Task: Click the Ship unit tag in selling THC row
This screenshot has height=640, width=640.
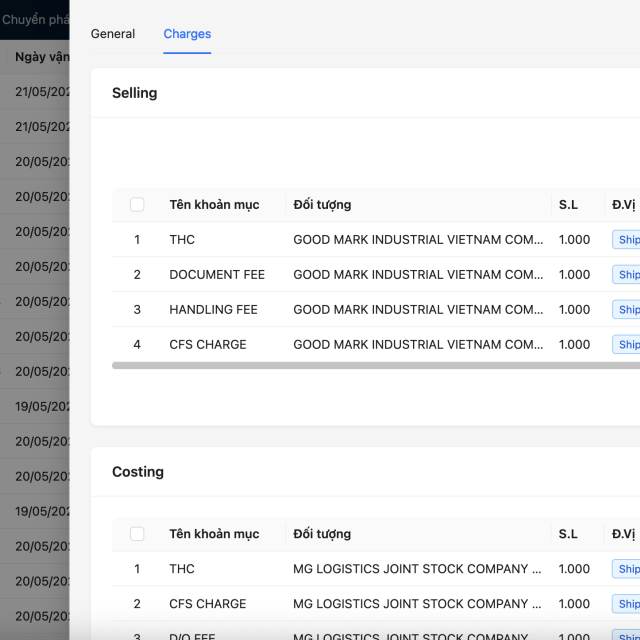Action: (626, 240)
